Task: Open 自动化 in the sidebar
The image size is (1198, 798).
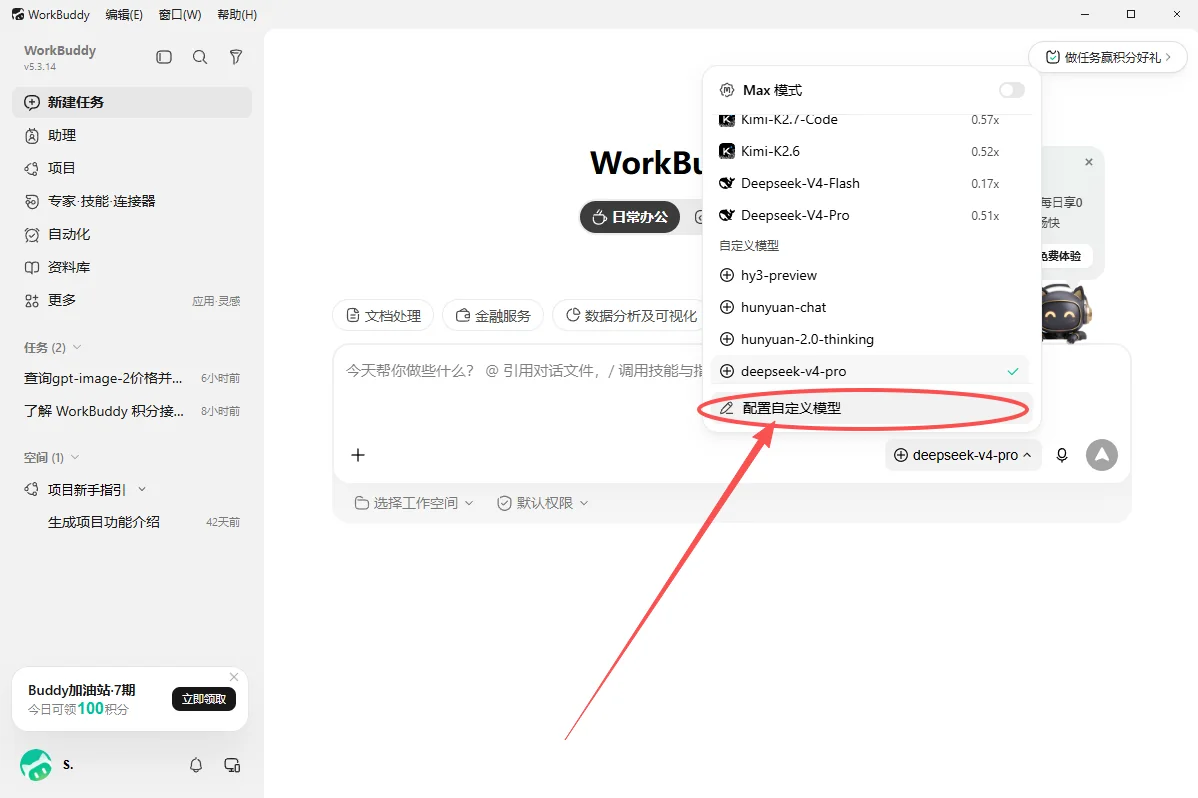Action: (132, 234)
